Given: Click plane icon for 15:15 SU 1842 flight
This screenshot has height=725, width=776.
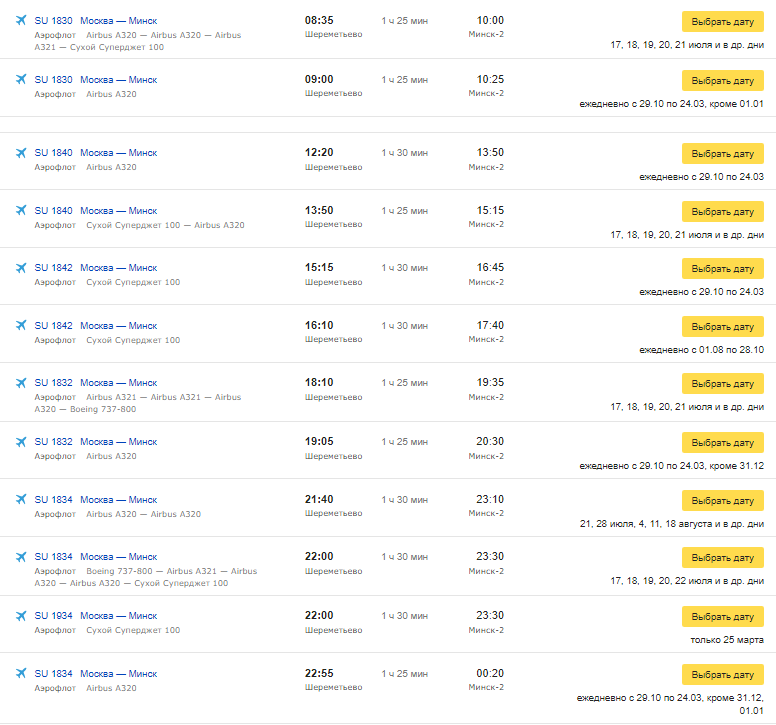Looking at the screenshot, I should pos(21,268).
